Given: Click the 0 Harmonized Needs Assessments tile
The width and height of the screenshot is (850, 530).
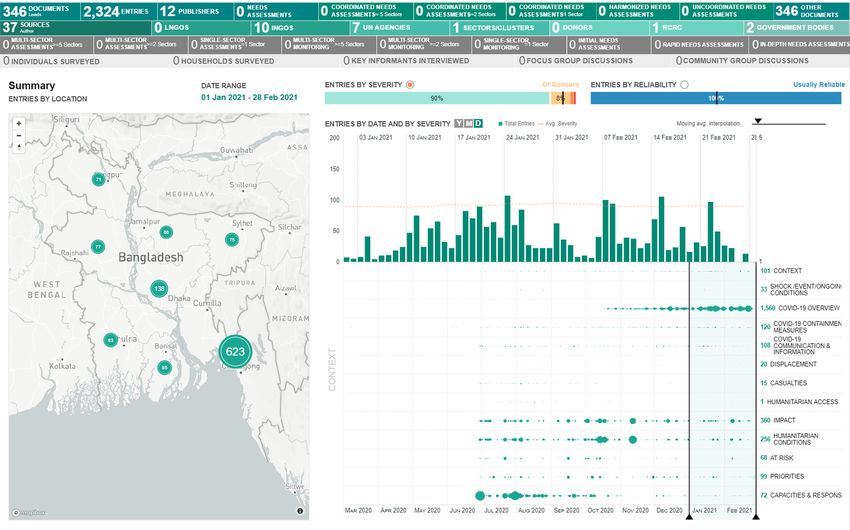Looking at the screenshot, I should [636, 11].
